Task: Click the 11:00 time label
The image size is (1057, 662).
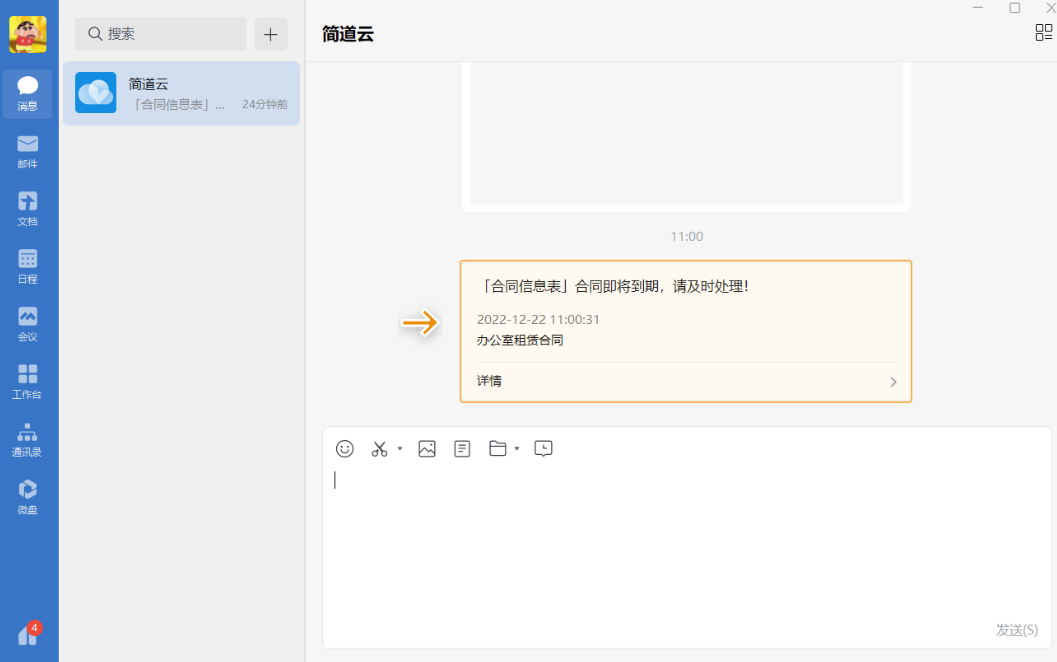Action: (686, 237)
